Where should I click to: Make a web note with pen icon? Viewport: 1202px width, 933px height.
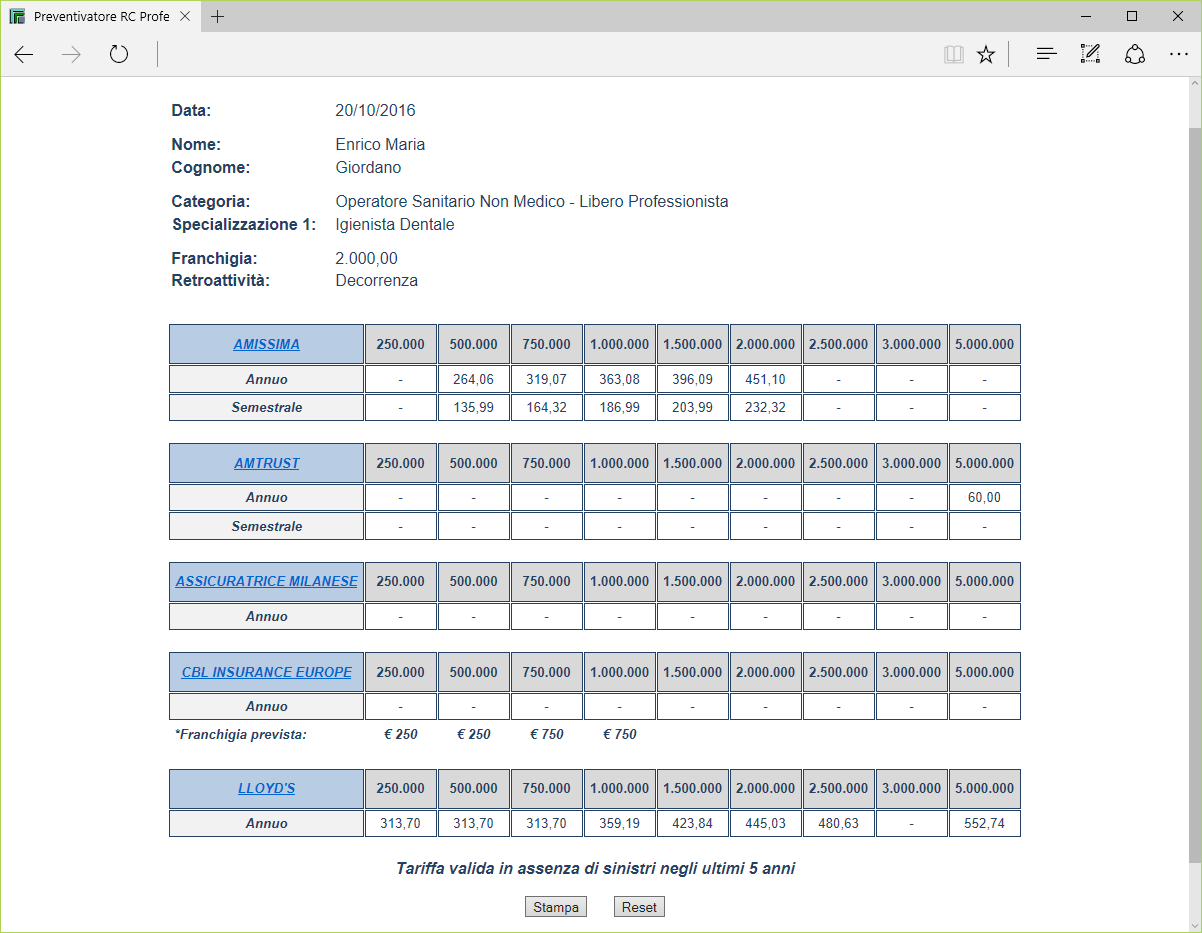[1090, 54]
